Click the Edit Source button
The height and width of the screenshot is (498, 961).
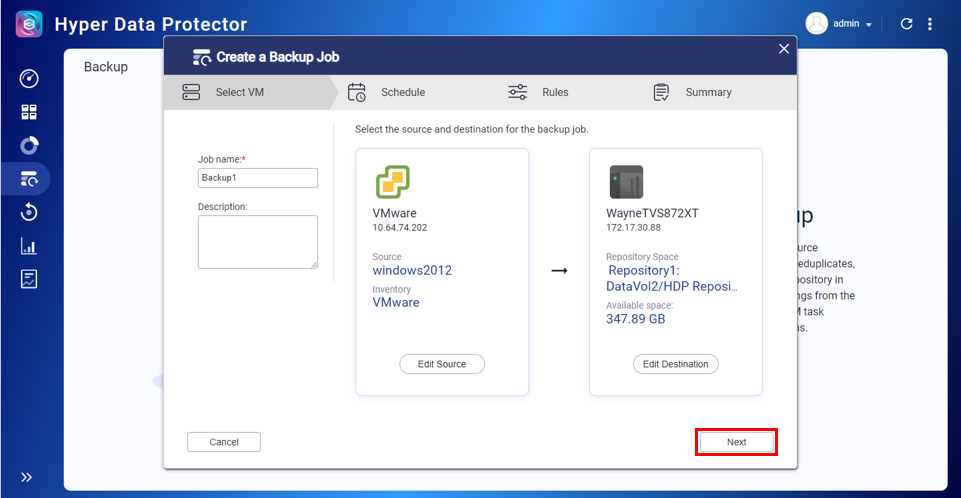click(442, 364)
